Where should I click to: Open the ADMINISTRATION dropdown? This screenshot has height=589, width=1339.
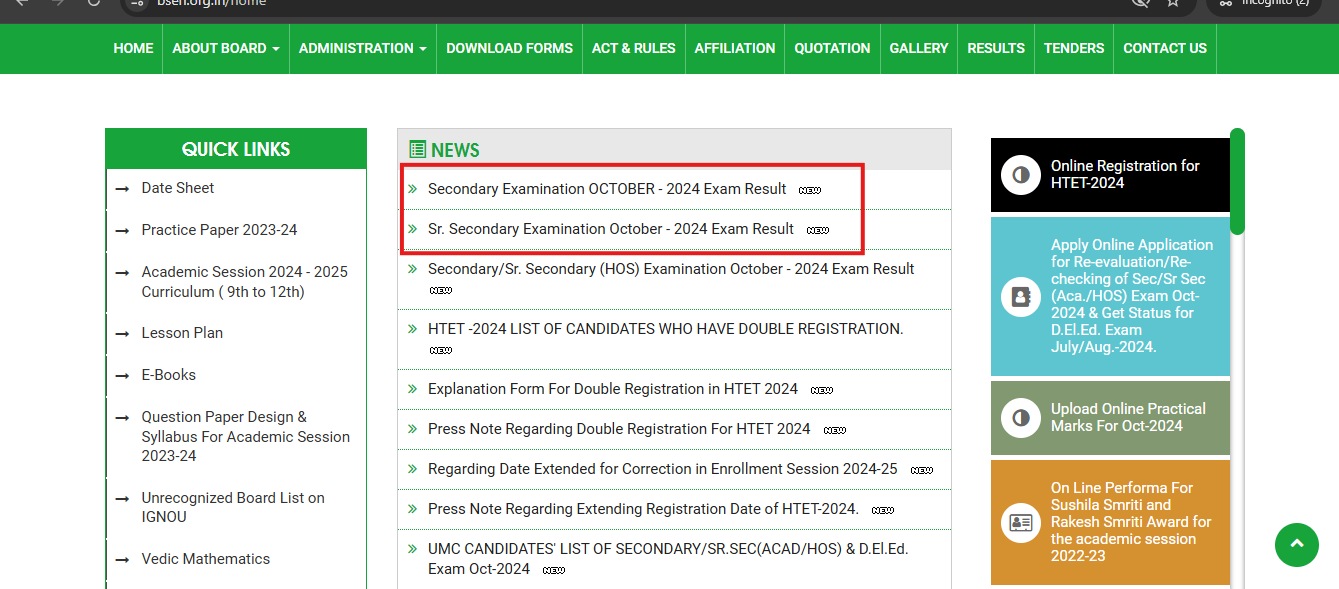362,48
